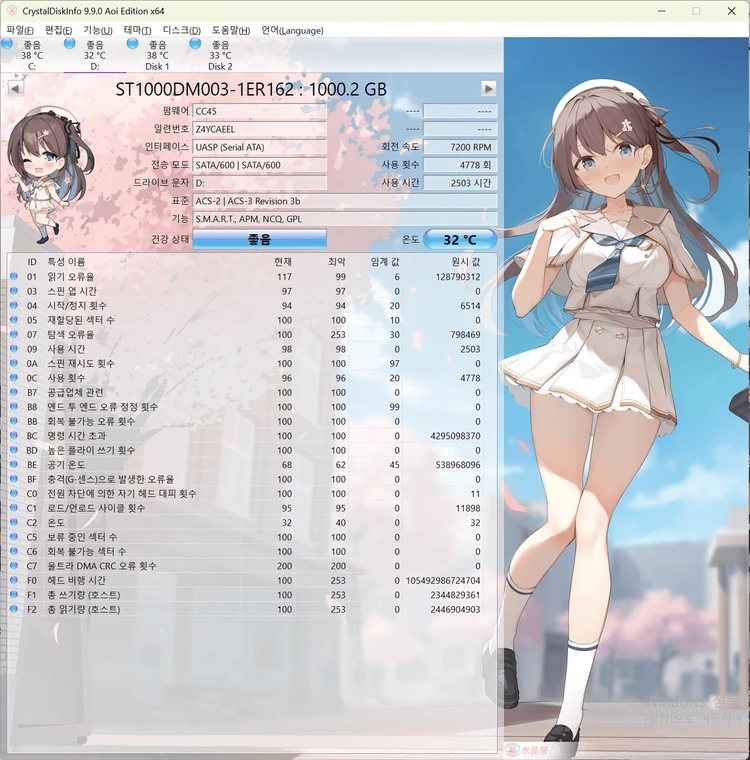Click status dot for attribute 04 시작/정지 횟수

14,305
